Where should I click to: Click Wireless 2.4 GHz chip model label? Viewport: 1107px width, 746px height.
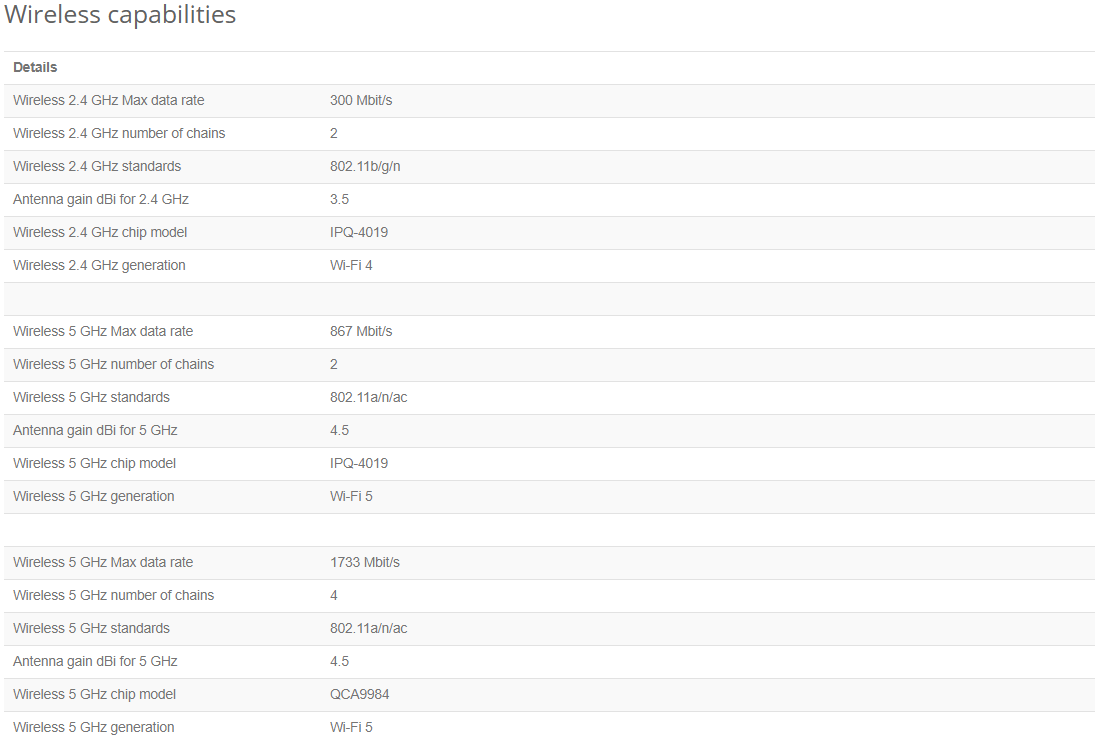(x=100, y=233)
